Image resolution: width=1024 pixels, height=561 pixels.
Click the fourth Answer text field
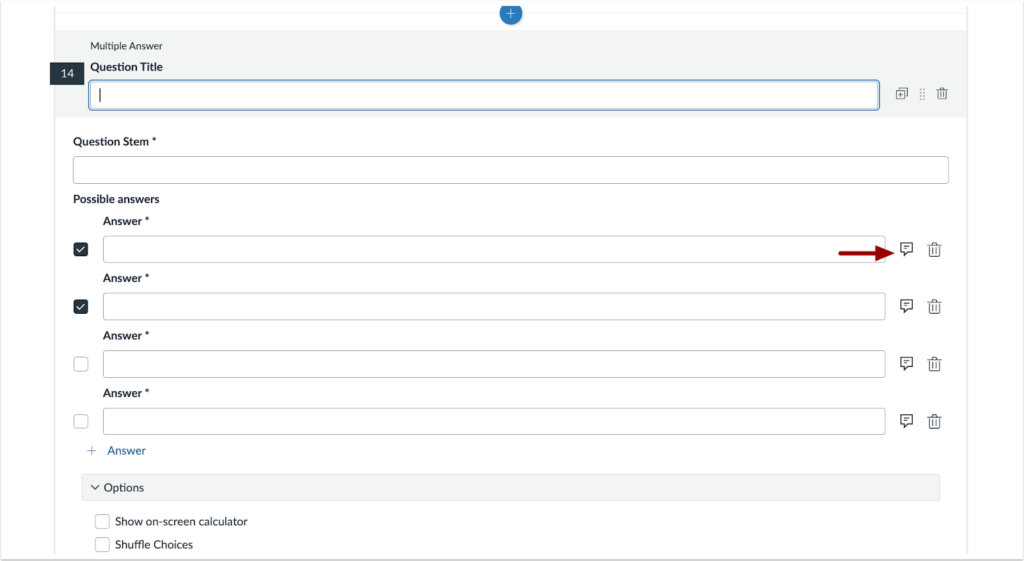(x=494, y=421)
